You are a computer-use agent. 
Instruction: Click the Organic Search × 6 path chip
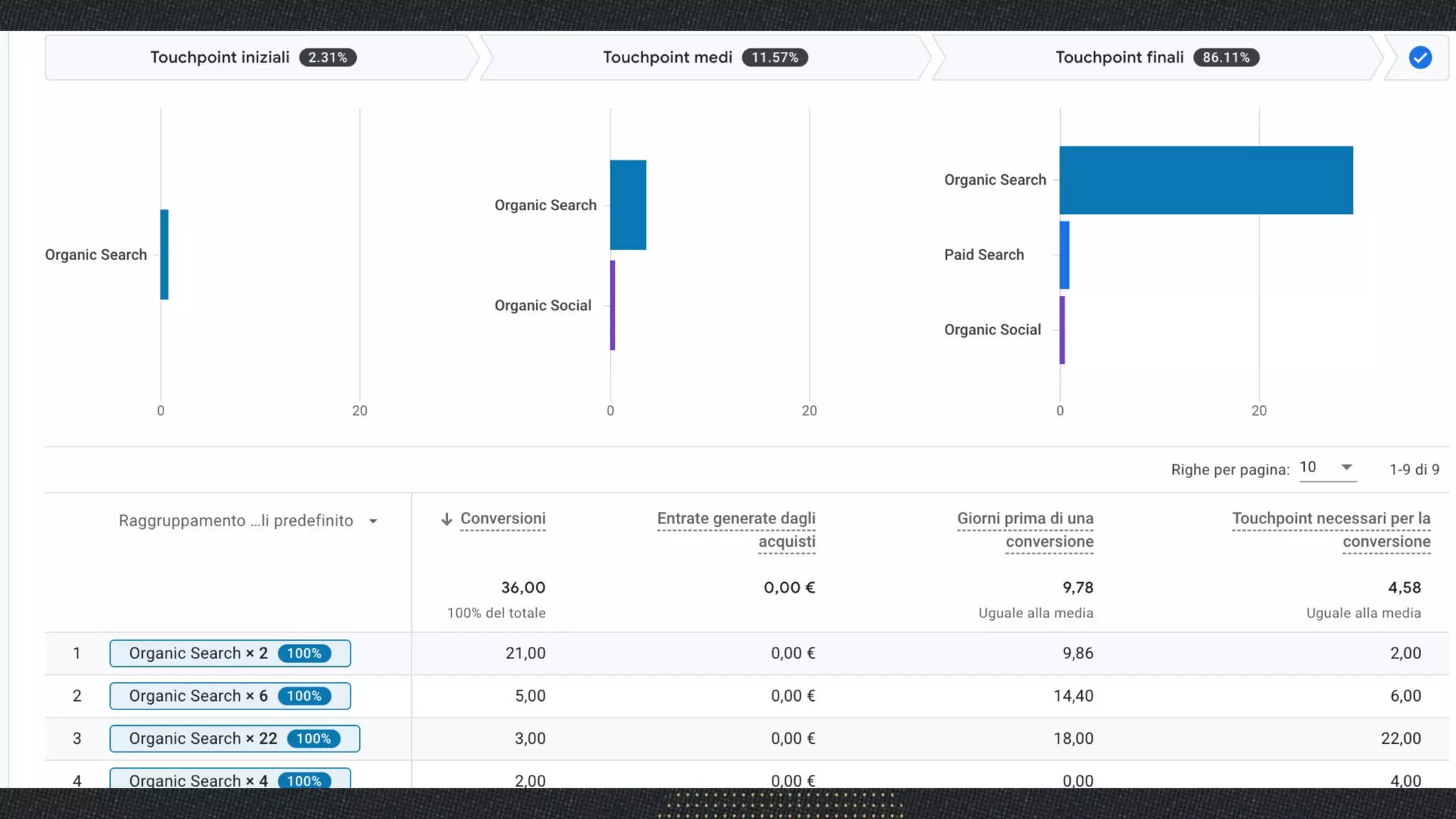(230, 696)
